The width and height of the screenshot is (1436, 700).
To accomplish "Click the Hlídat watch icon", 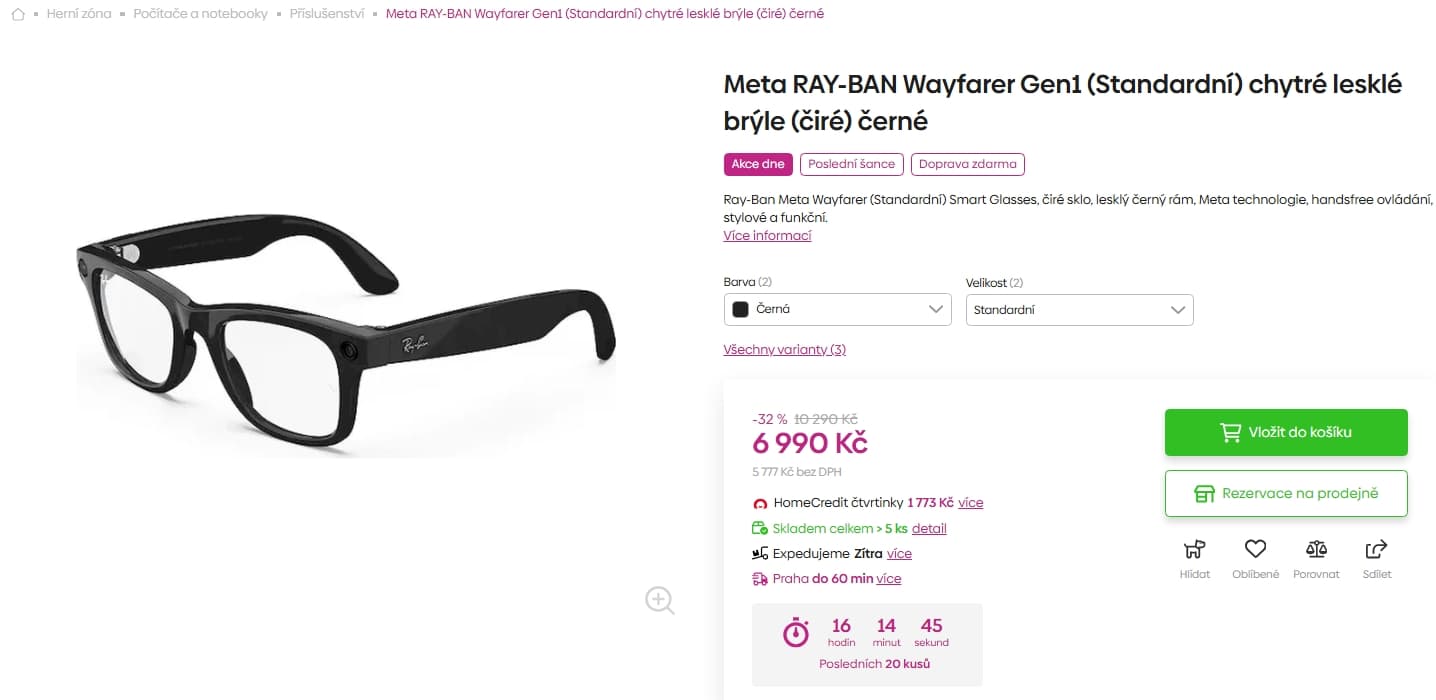I will (x=1194, y=548).
